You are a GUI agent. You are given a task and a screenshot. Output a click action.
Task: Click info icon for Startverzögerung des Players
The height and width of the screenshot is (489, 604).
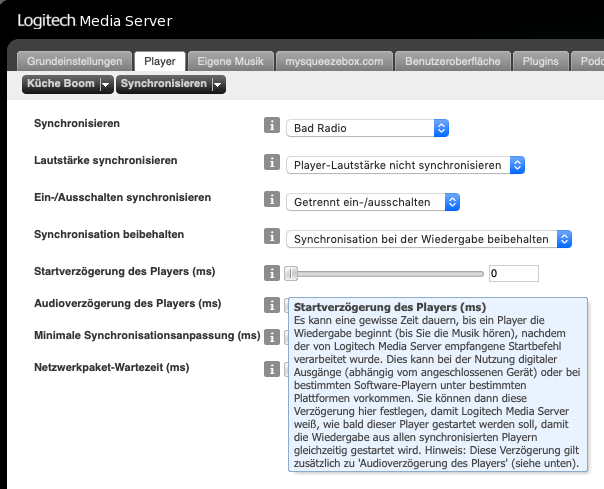click(270, 273)
